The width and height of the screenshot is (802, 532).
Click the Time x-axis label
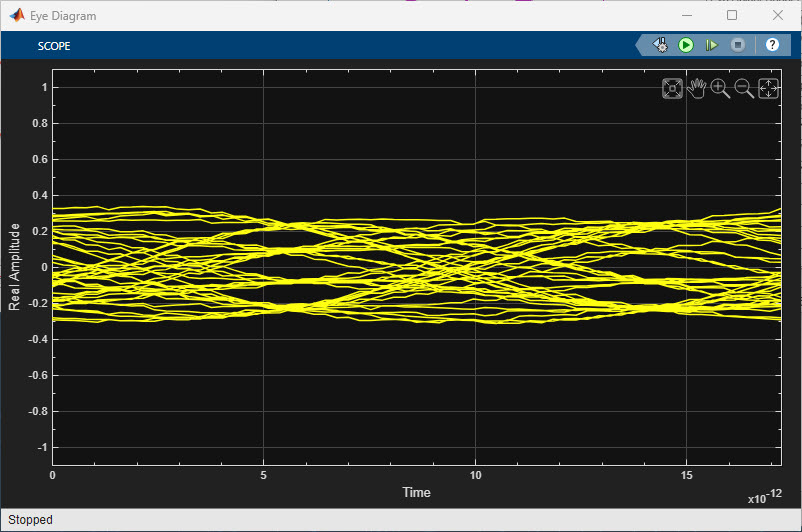[417, 492]
